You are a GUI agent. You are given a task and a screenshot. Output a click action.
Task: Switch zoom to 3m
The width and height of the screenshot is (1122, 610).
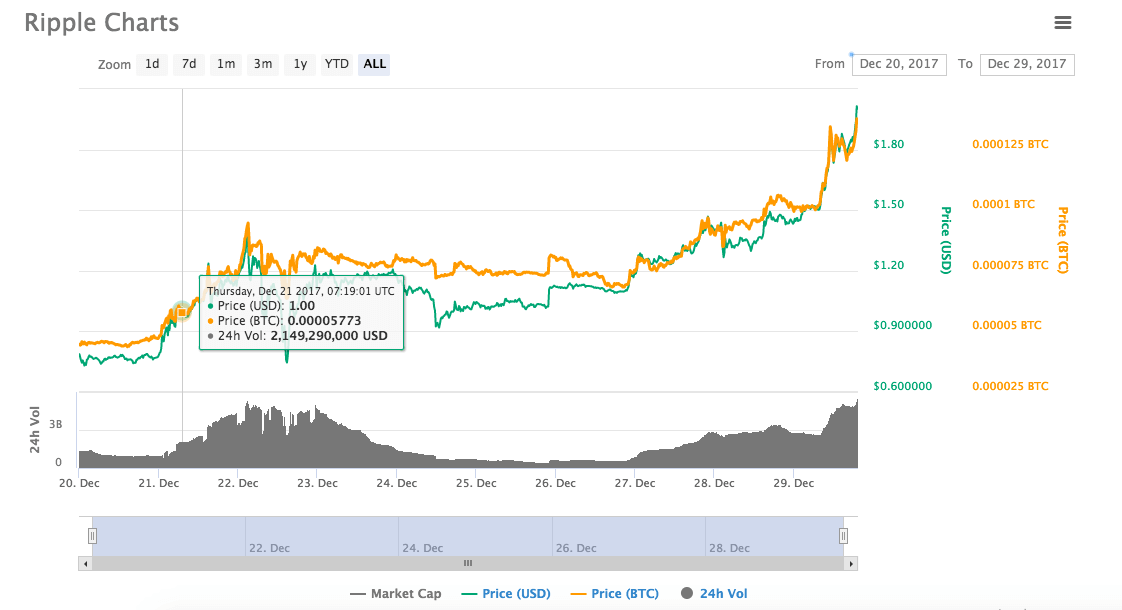tap(263, 64)
